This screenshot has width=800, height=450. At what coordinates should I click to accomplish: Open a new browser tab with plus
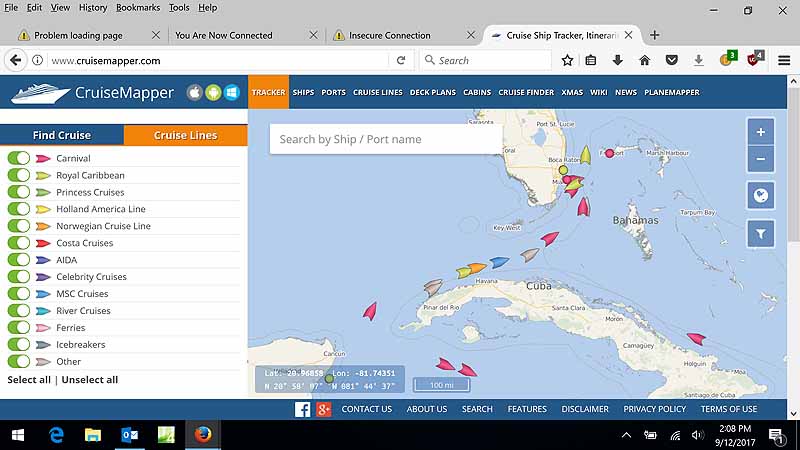coord(655,35)
